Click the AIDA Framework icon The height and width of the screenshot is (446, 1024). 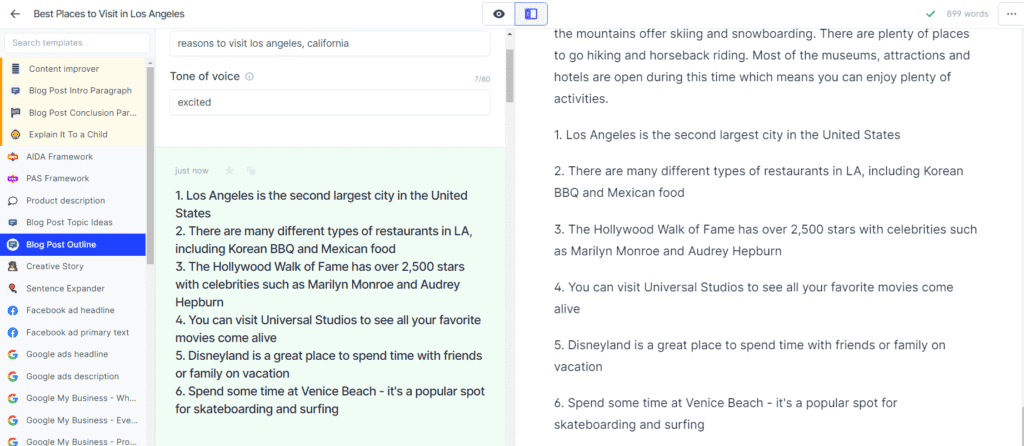[12, 157]
